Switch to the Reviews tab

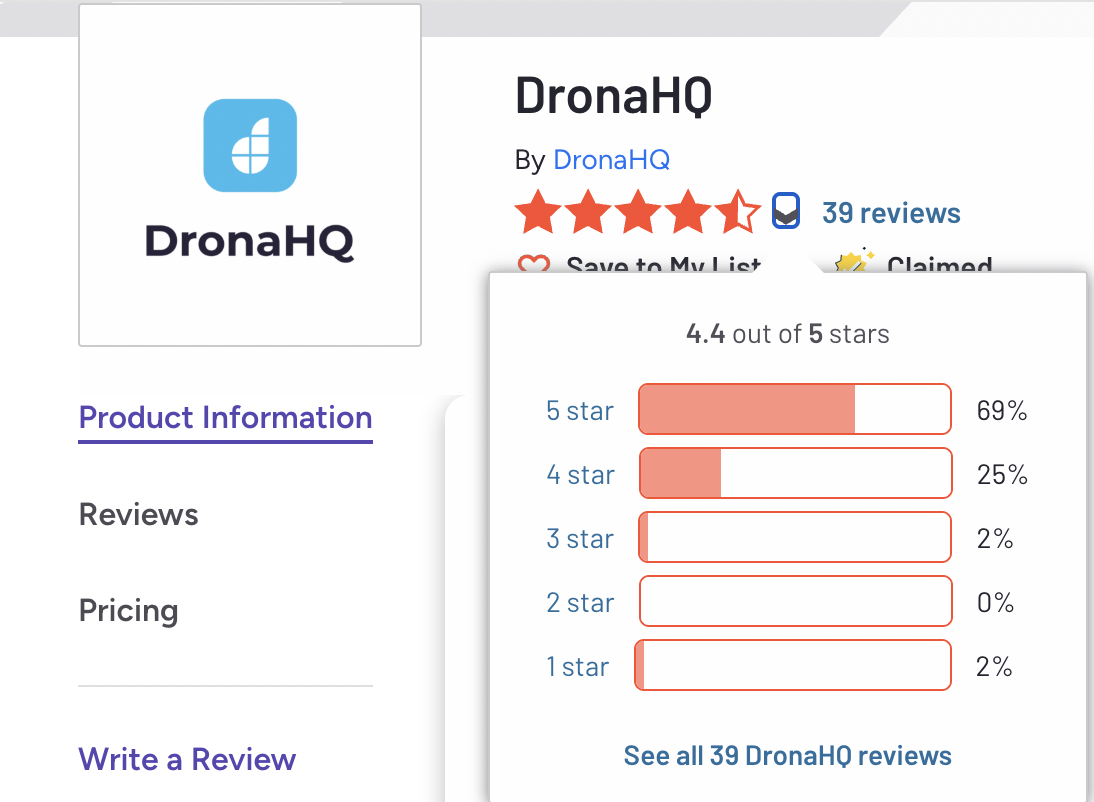(x=139, y=514)
